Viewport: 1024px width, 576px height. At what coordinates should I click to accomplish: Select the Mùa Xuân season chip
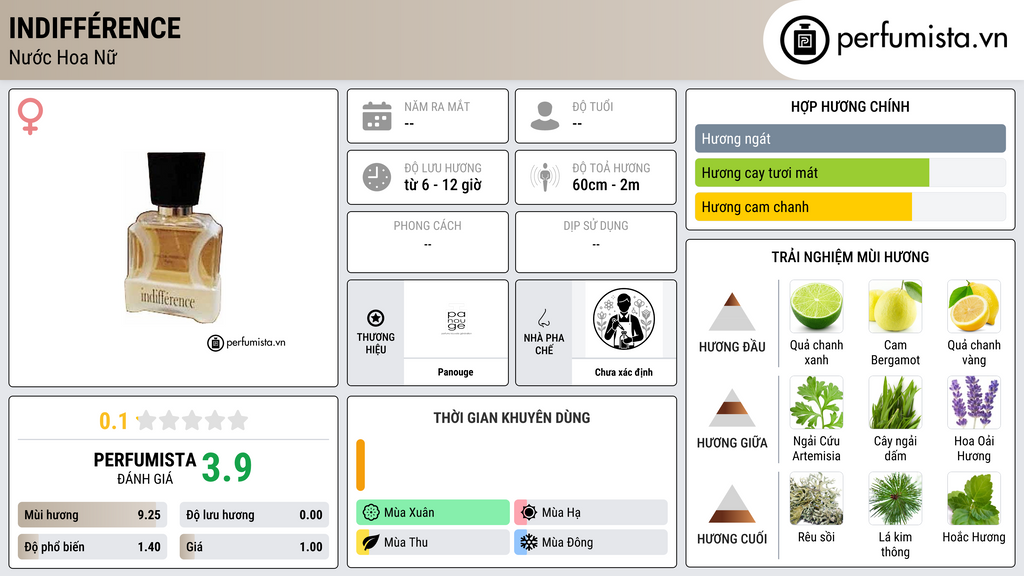tap(432, 513)
